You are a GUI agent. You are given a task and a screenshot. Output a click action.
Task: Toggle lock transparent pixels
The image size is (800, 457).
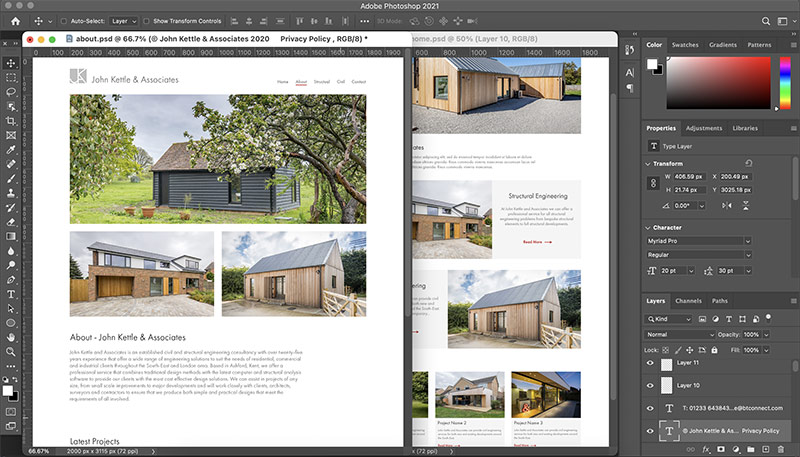665,350
